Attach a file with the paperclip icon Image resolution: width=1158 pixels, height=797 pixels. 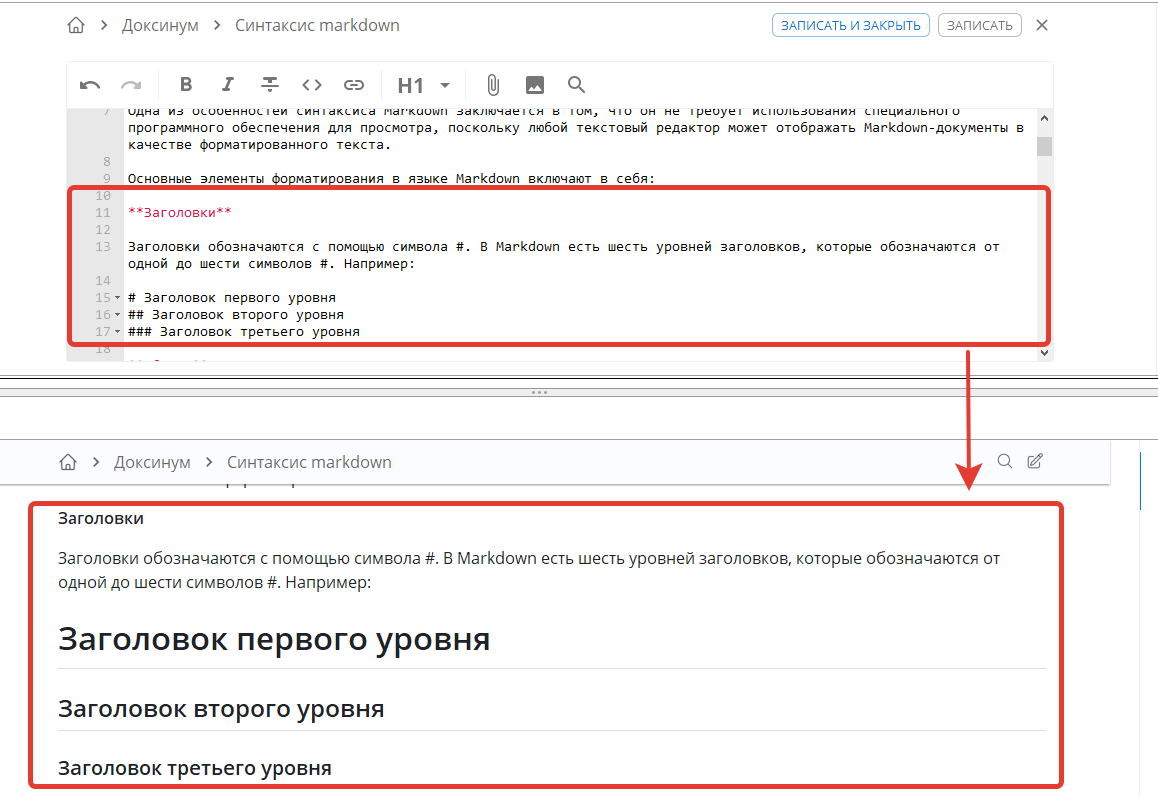pos(493,85)
